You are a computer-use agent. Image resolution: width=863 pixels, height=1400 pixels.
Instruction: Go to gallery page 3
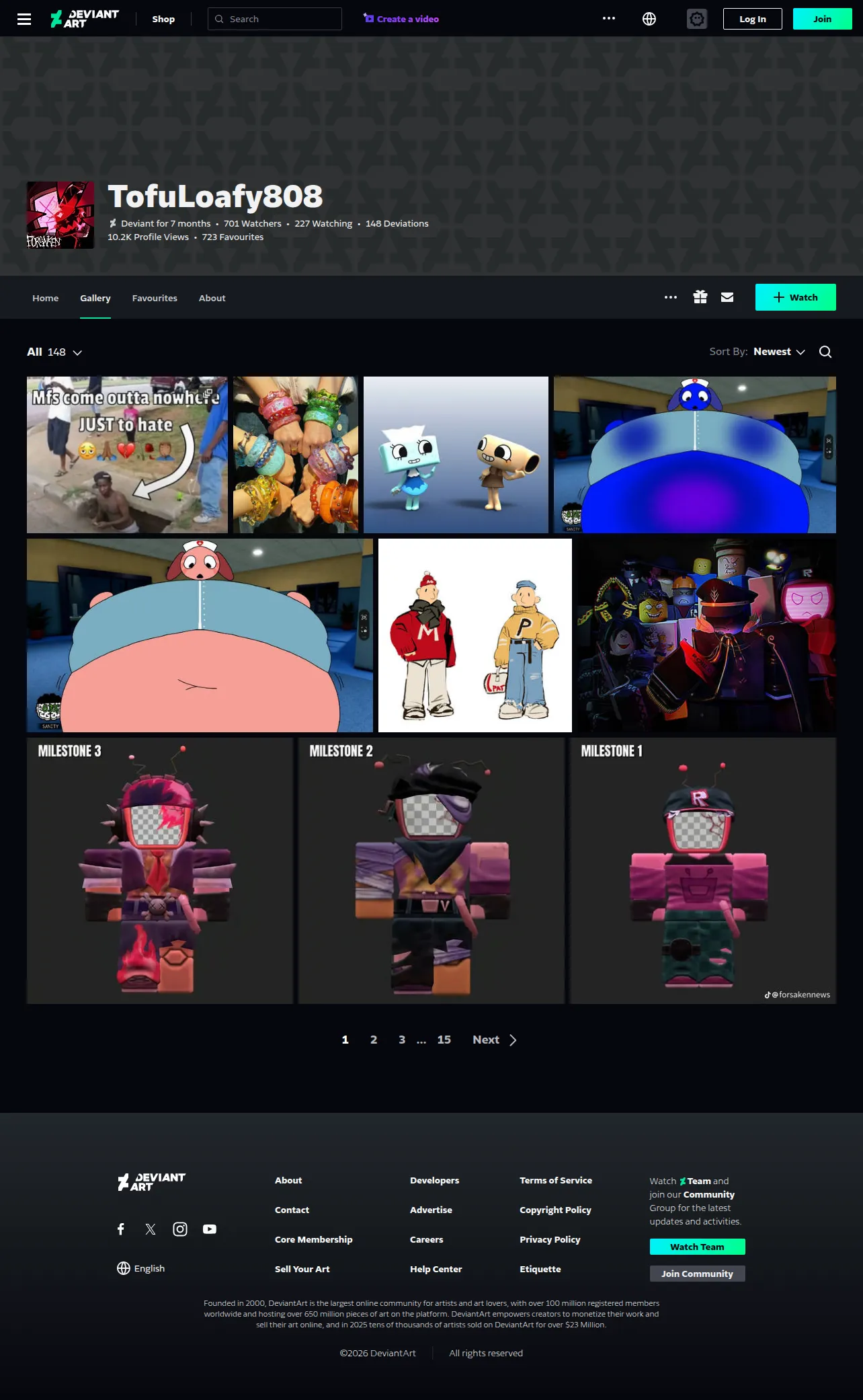[x=402, y=1040]
